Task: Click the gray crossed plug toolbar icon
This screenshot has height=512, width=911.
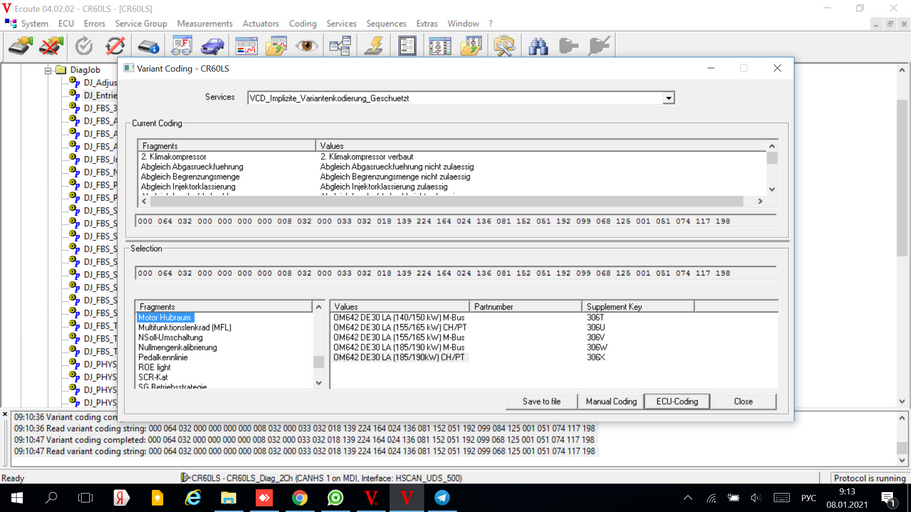Action: coord(598,46)
